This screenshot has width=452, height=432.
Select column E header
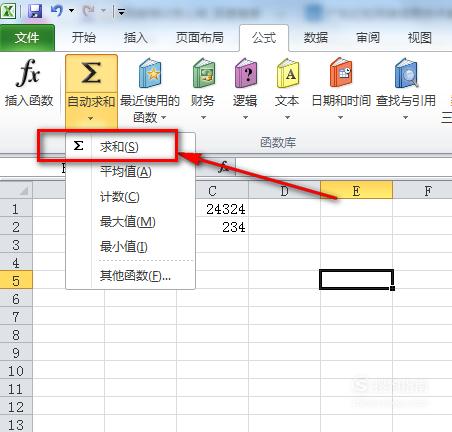356,191
